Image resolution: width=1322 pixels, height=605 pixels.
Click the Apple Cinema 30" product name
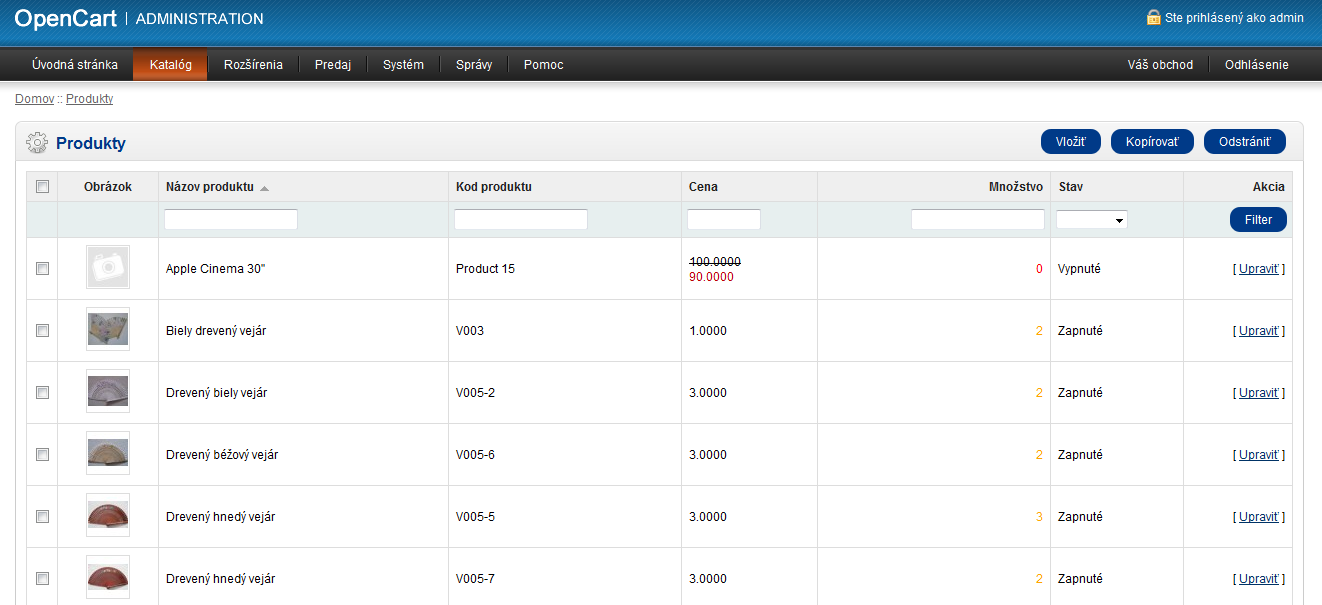click(216, 269)
